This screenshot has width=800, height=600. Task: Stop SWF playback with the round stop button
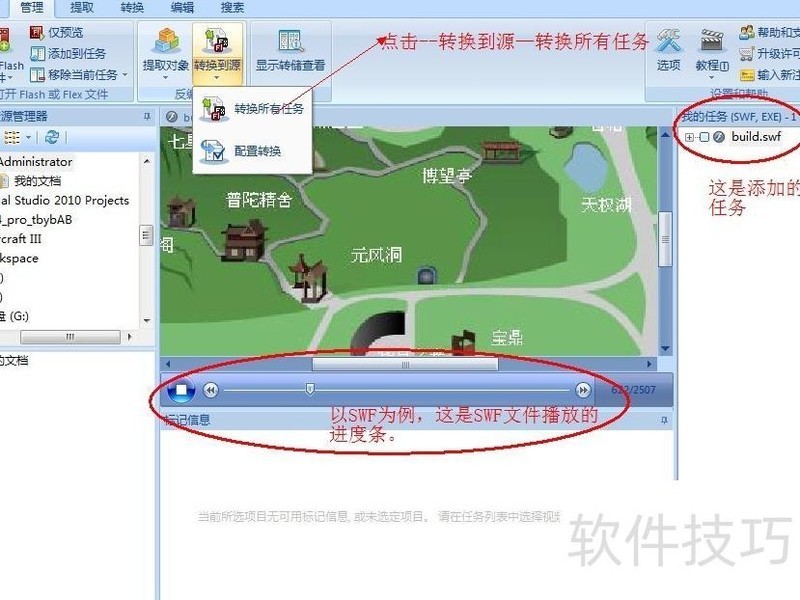point(181,391)
